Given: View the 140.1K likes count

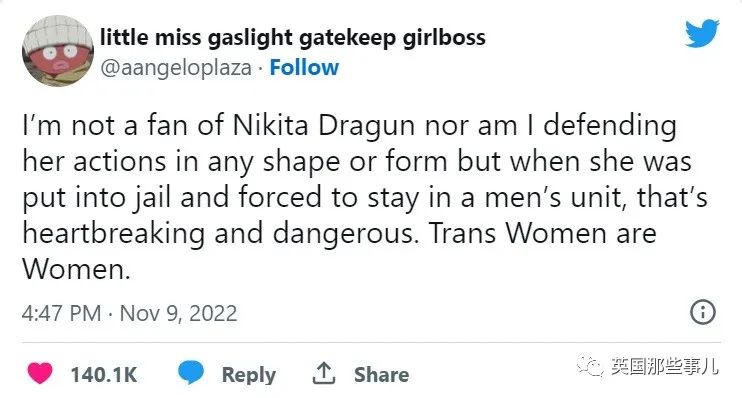Looking at the screenshot, I should click(104, 375).
